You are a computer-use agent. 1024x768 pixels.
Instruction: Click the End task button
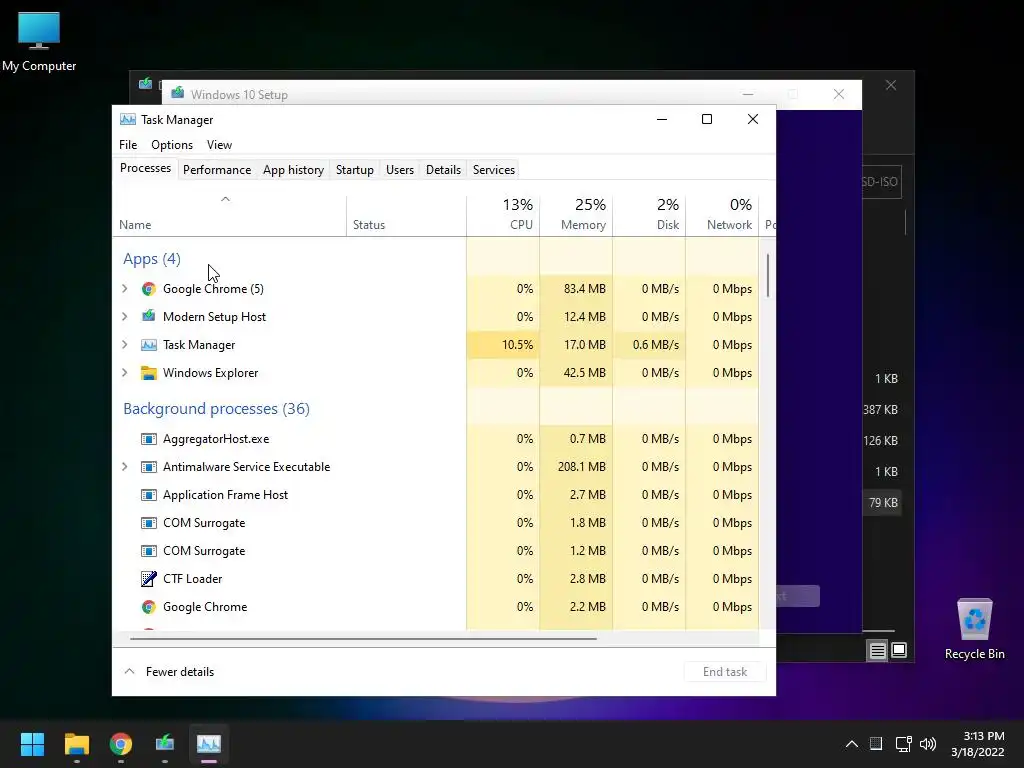click(x=725, y=671)
